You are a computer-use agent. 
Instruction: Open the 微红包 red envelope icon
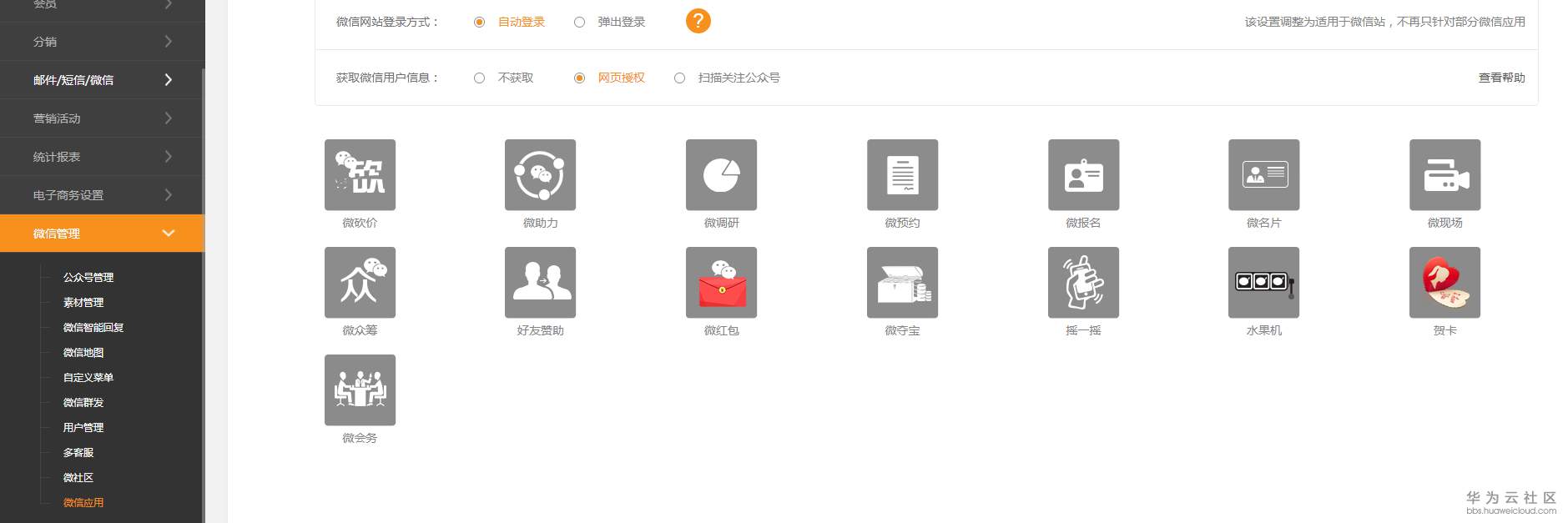tap(721, 282)
